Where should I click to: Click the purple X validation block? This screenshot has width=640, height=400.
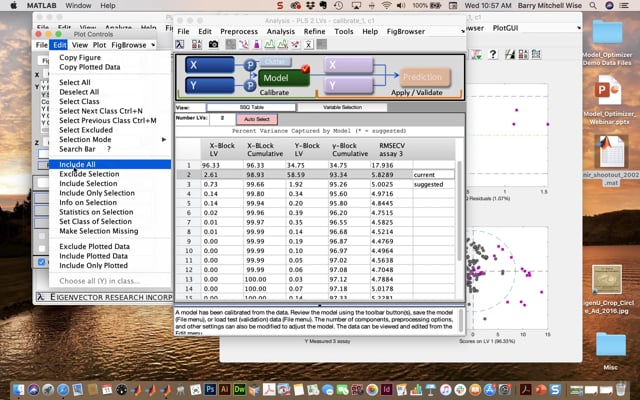coord(349,65)
